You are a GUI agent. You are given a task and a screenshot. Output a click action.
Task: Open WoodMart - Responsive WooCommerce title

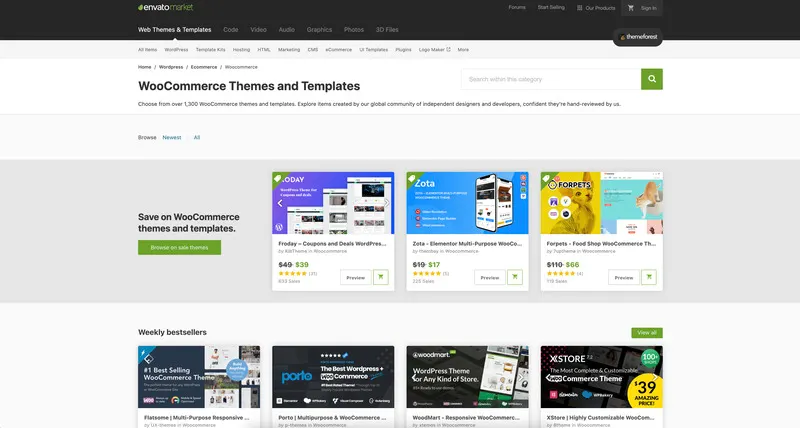coord(466,417)
